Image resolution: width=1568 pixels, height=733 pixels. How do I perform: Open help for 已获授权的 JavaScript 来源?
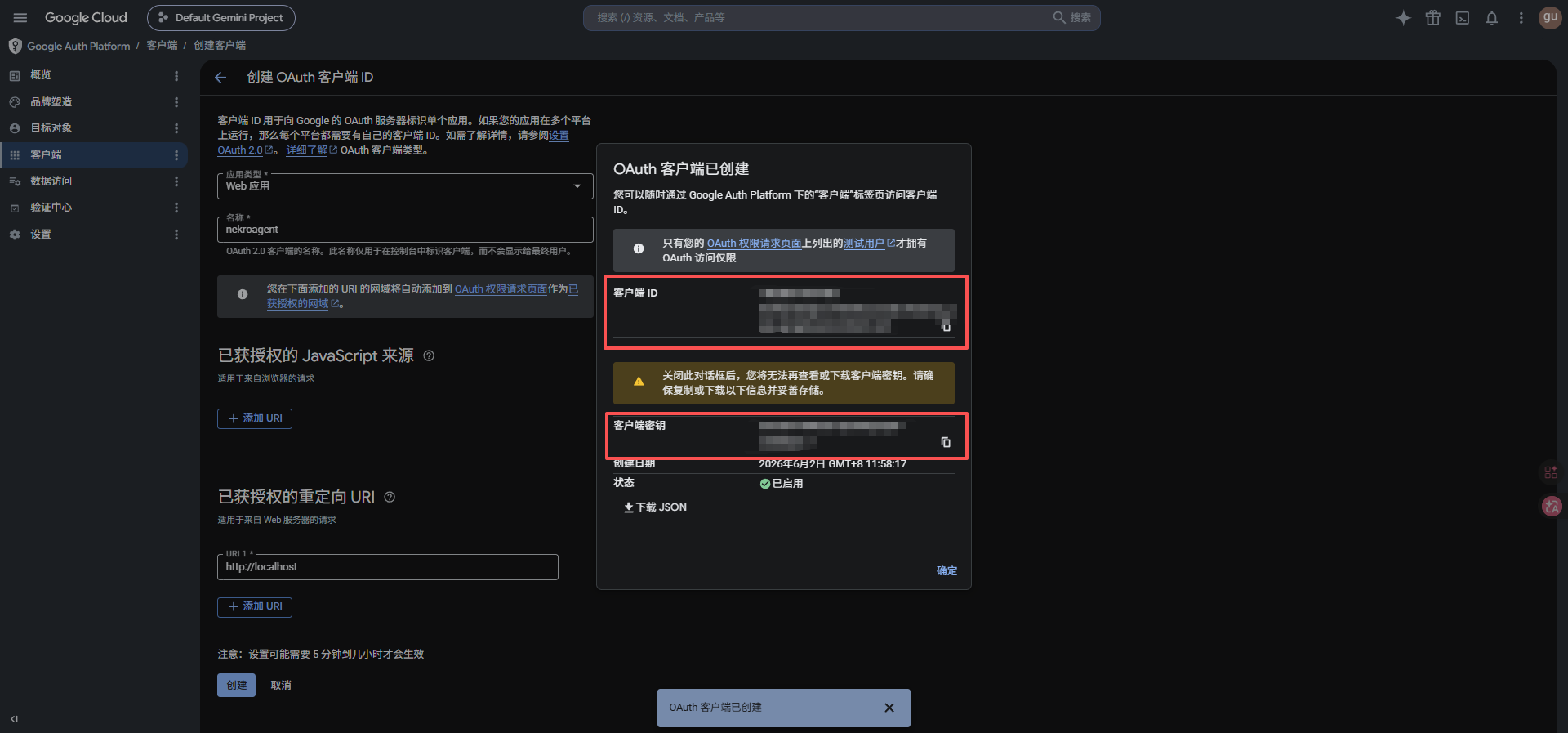coord(429,355)
